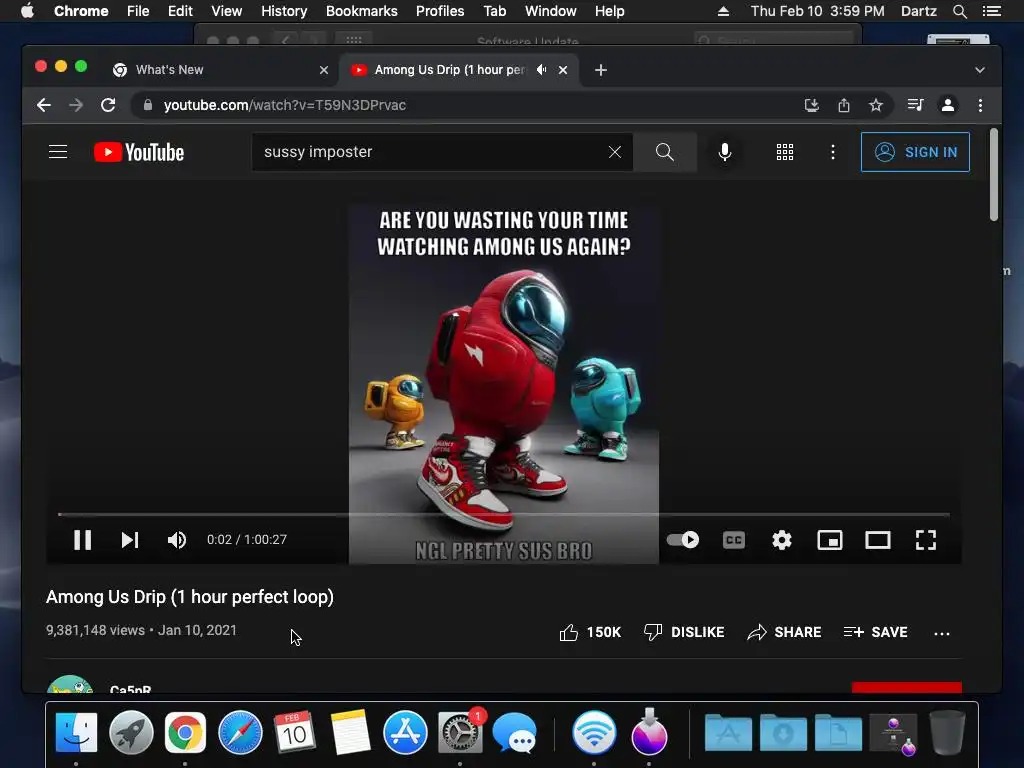Enter full screen mode

tap(926, 540)
